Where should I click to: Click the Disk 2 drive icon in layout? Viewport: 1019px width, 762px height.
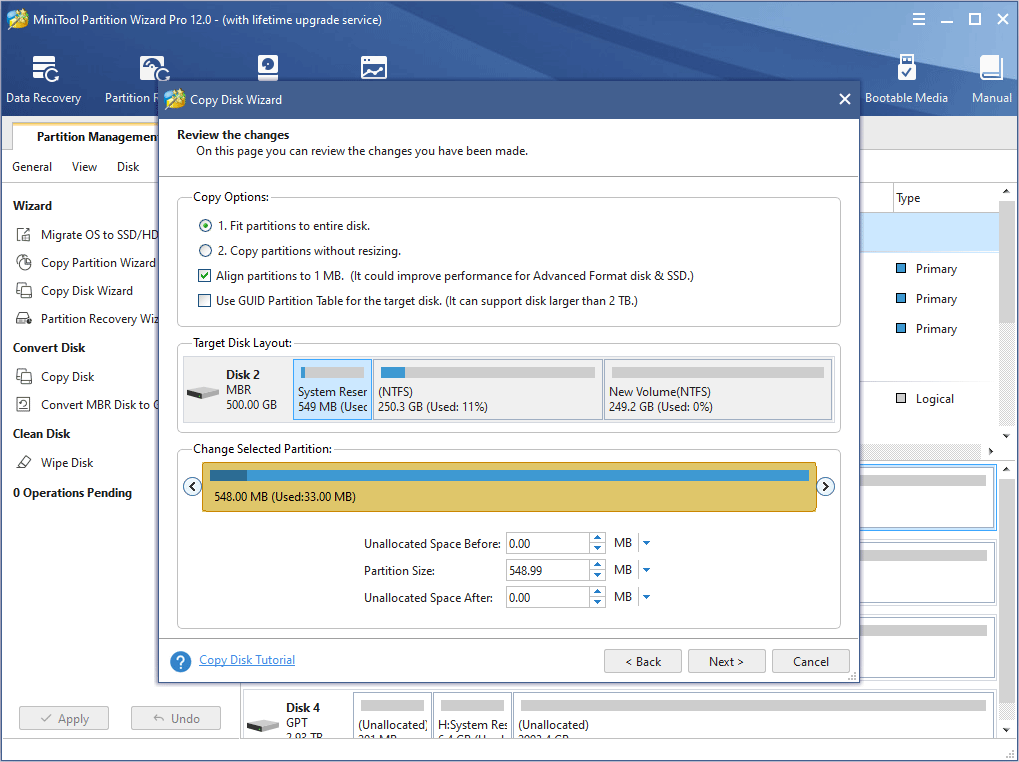[203, 392]
